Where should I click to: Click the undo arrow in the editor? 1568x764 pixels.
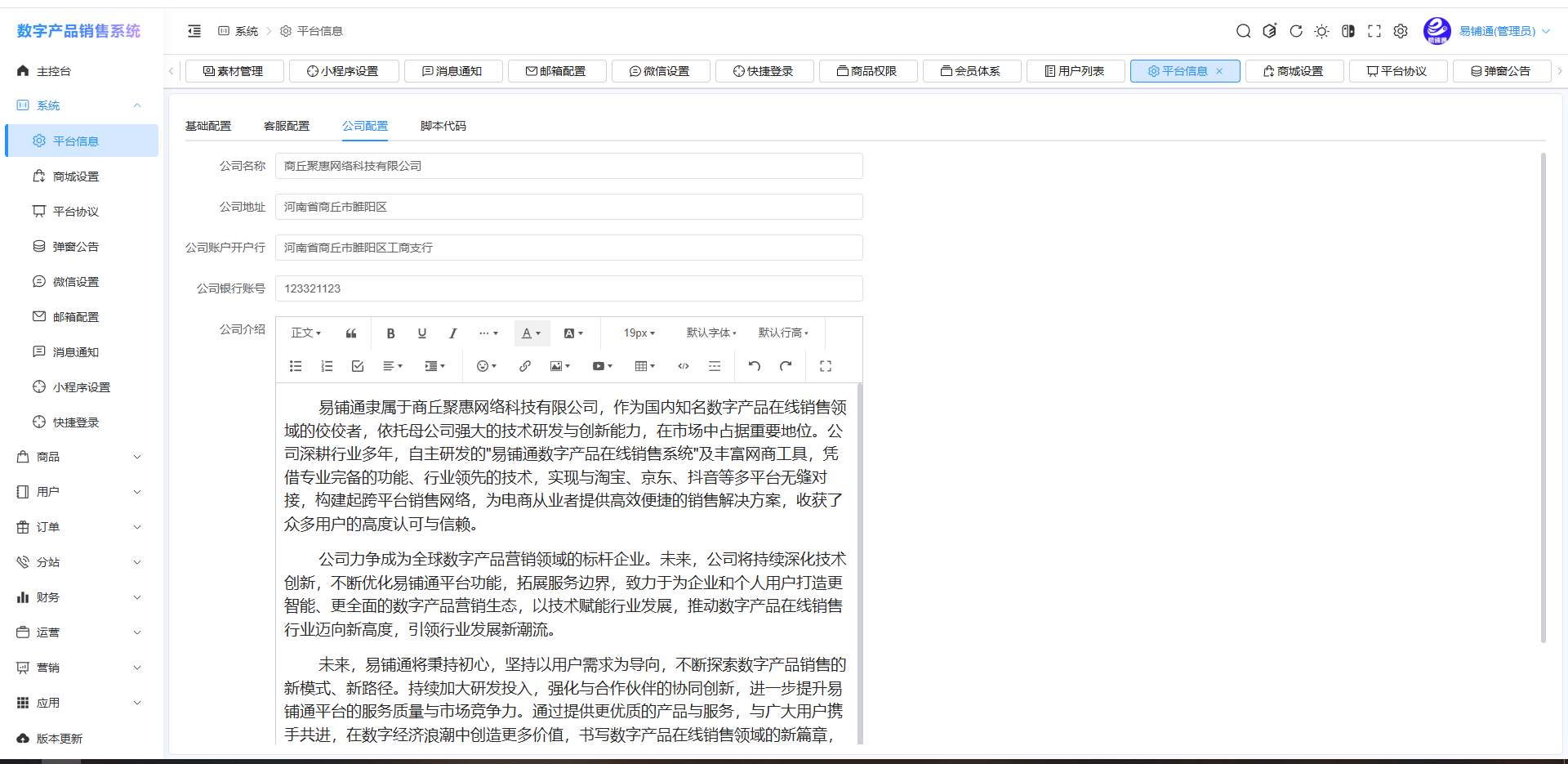(x=754, y=366)
